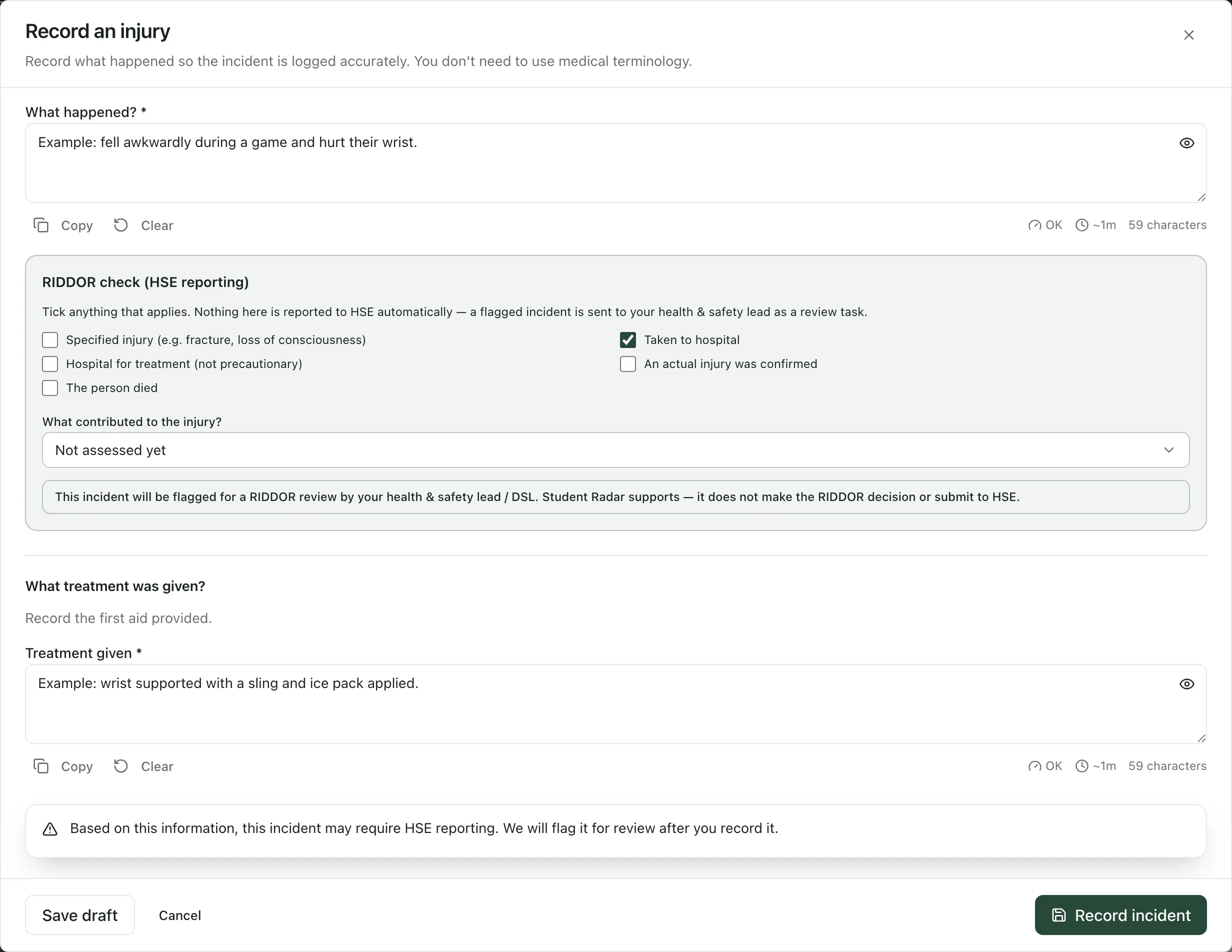The image size is (1232, 952).
Task: Tick Hospital for treatment (not precautionary)
Action: point(50,364)
